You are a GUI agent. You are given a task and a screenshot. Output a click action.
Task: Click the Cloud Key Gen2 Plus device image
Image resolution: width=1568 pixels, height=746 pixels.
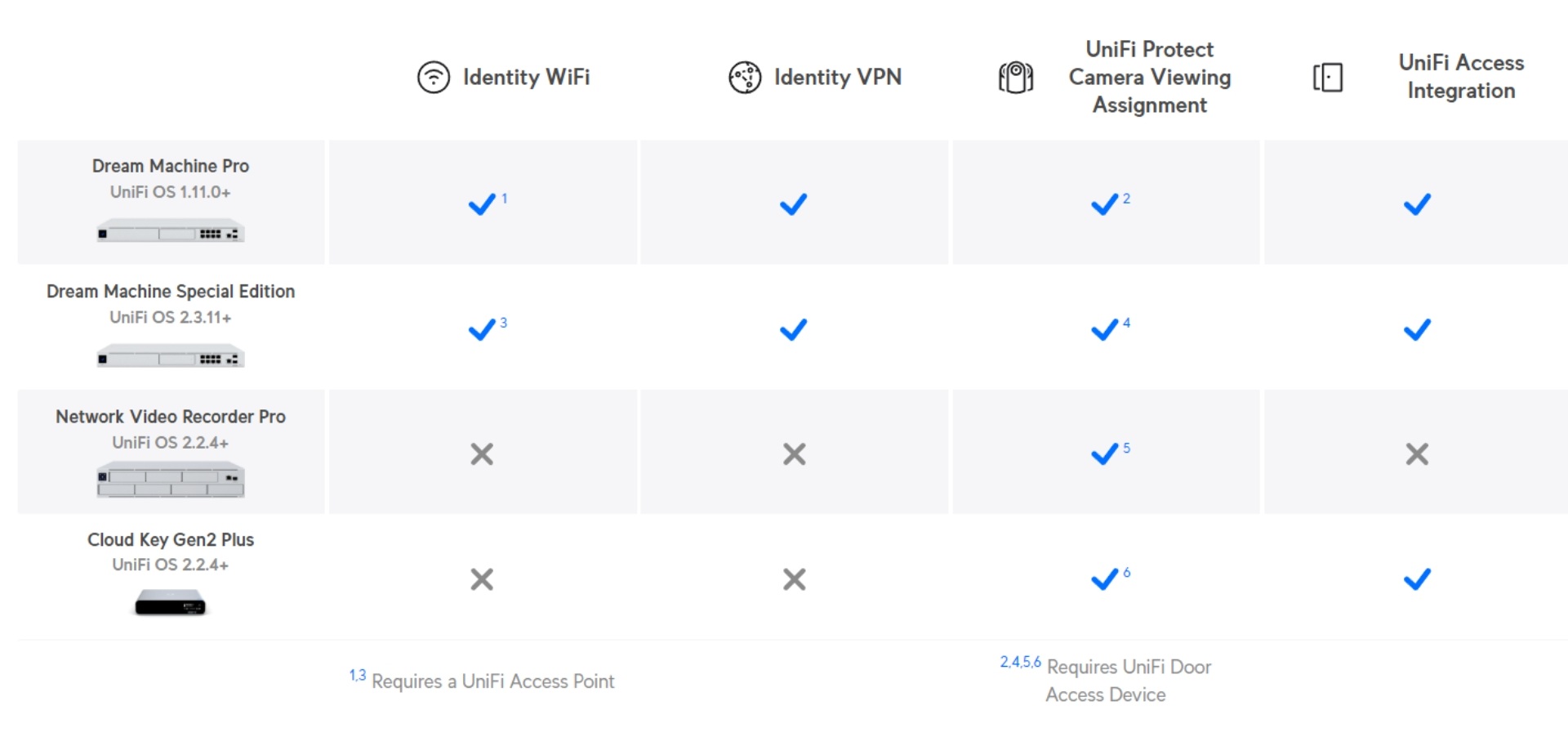pyautogui.click(x=171, y=603)
